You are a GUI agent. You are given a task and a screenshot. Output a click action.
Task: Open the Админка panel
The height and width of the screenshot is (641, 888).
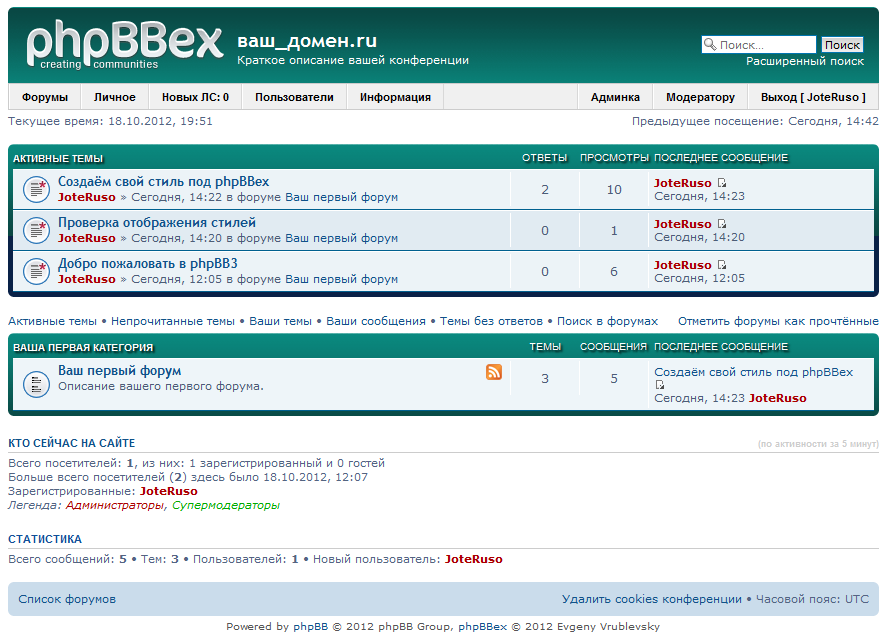pyautogui.click(x=615, y=97)
